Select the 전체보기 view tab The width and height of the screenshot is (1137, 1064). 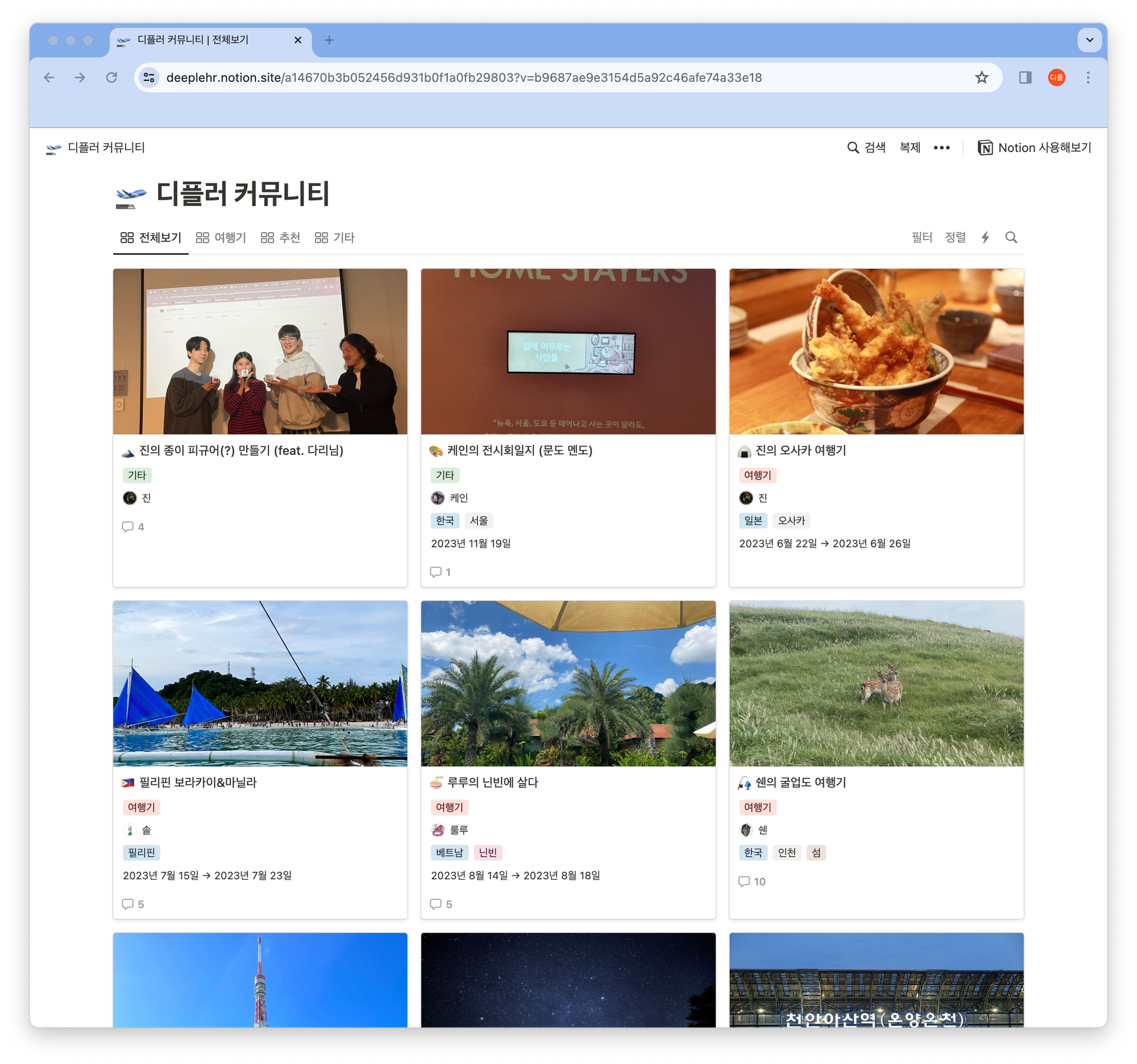[x=151, y=237]
